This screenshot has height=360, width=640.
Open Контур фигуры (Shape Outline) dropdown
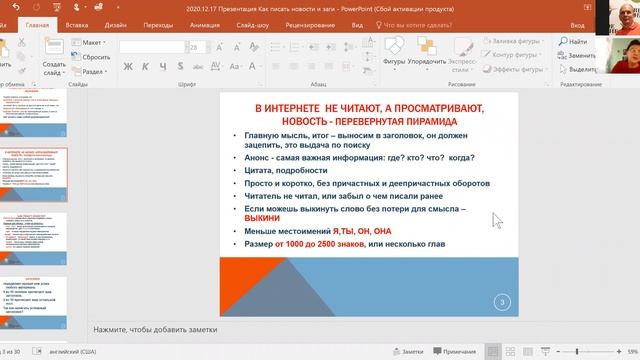[x=511, y=55]
